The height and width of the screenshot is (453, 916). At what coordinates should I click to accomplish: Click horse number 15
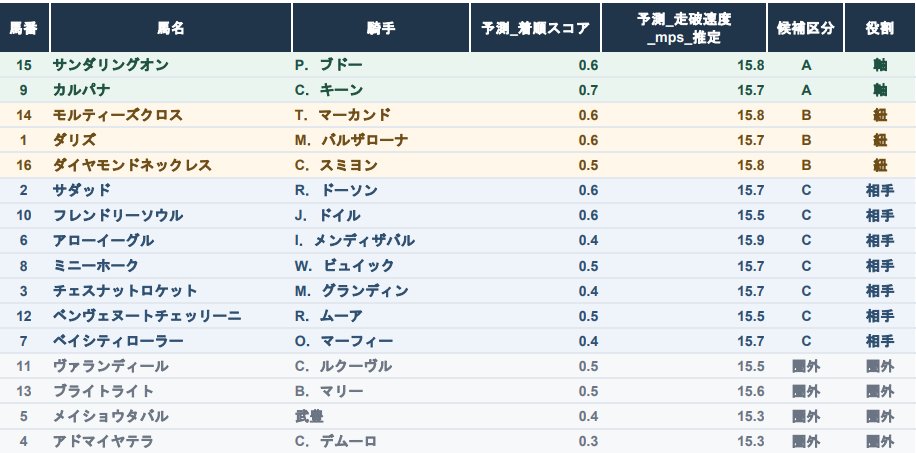pyautogui.click(x=24, y=65)
